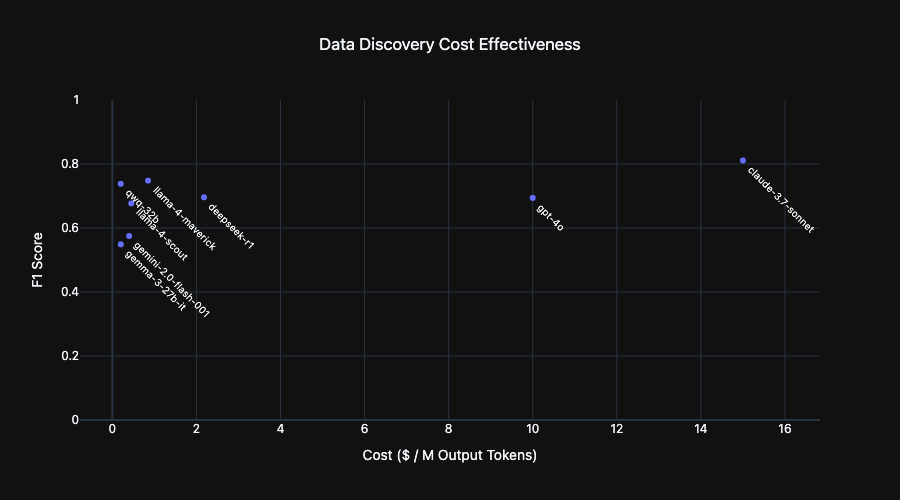Image resolution: width=900 pixels, height=500 pixels.
Task: Click the gemini-2.0-flash-001 text label
Action: pos(171,279)
